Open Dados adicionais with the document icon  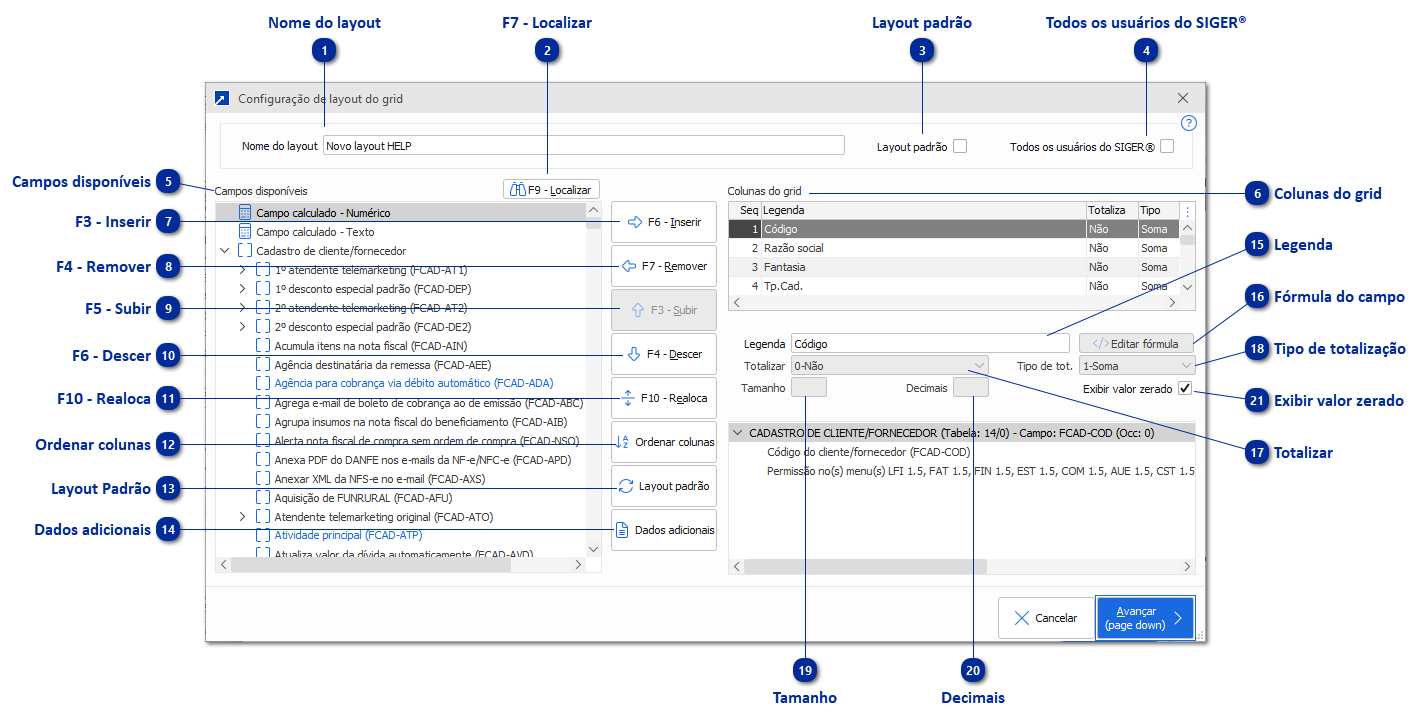(x=621, y=529)
